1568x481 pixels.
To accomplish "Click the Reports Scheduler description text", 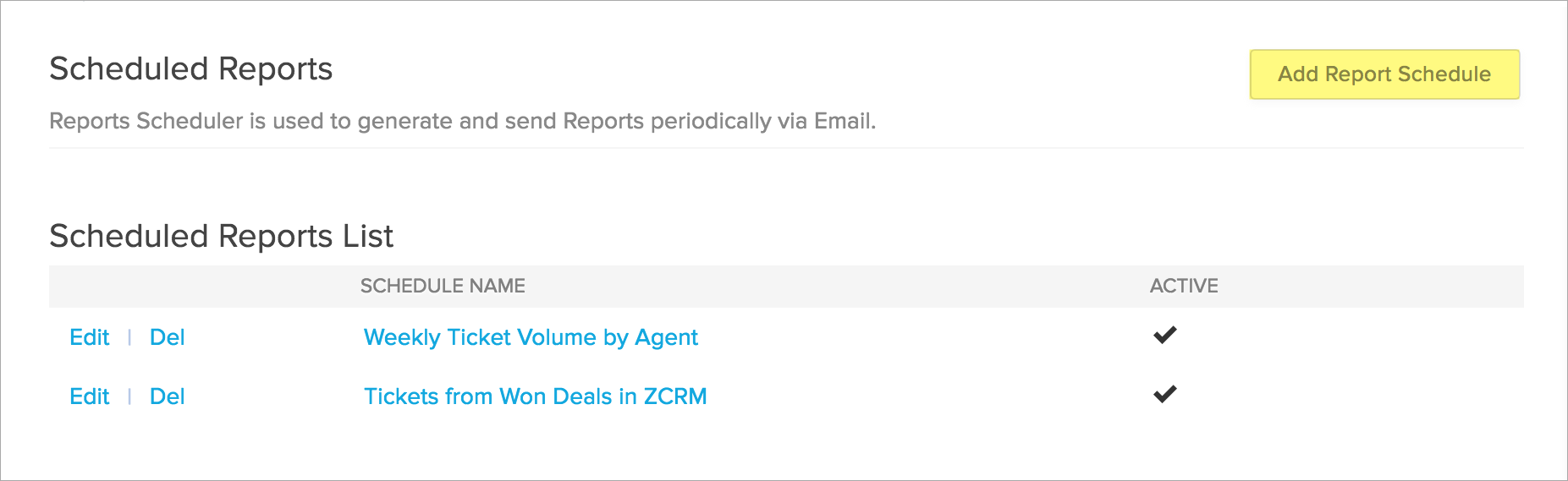I will pyautogui.click(x=462, y=122).
